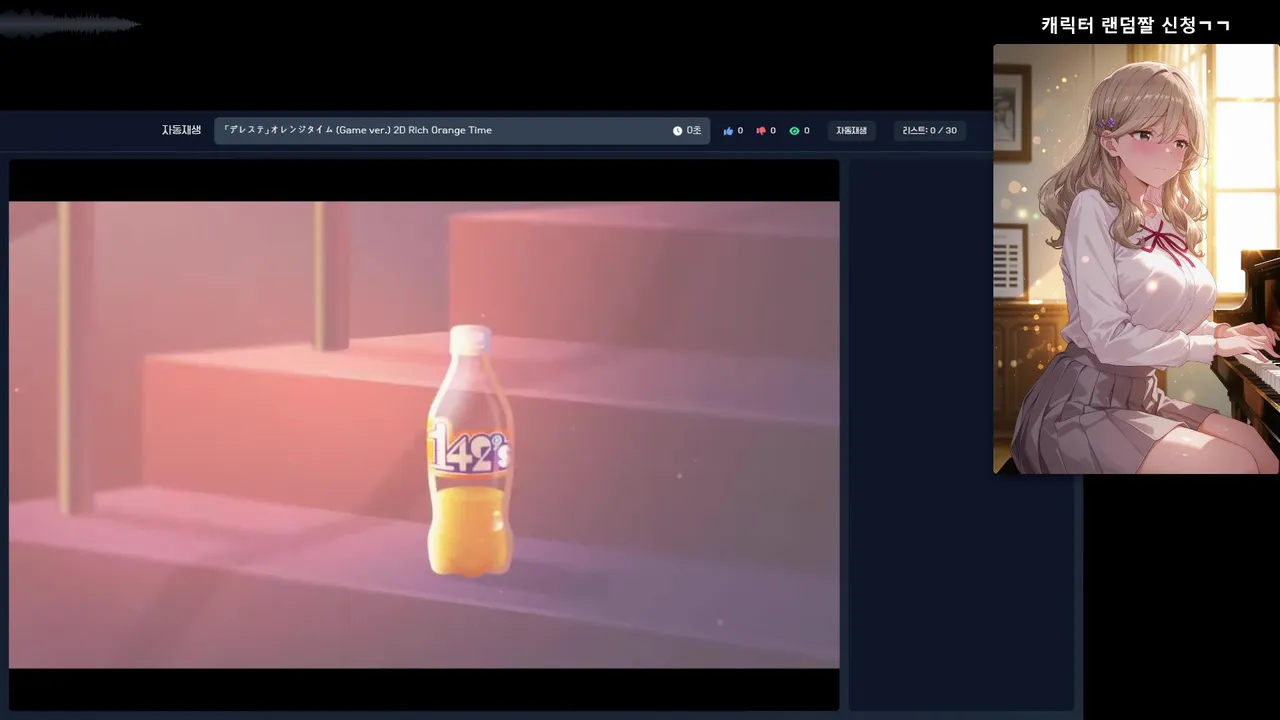Screen dimensions: 1280x720
Task: Click the piano girl character image
Action: [1136, 259]
